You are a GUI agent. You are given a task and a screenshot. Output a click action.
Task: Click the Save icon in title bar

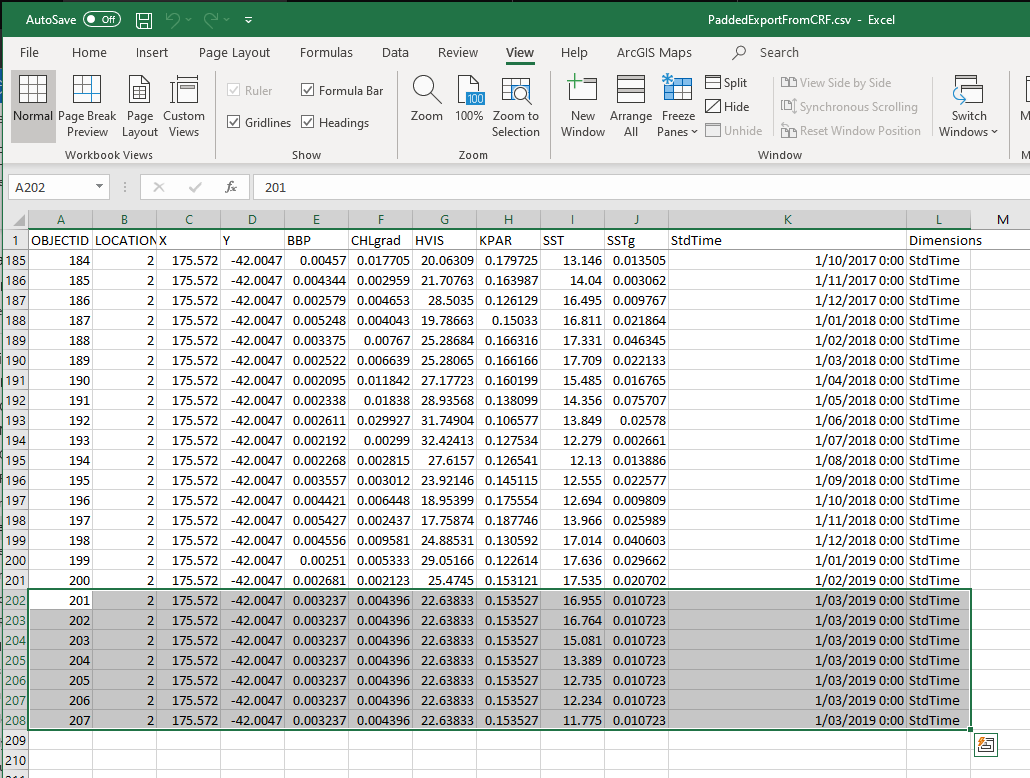pos(144,20)
